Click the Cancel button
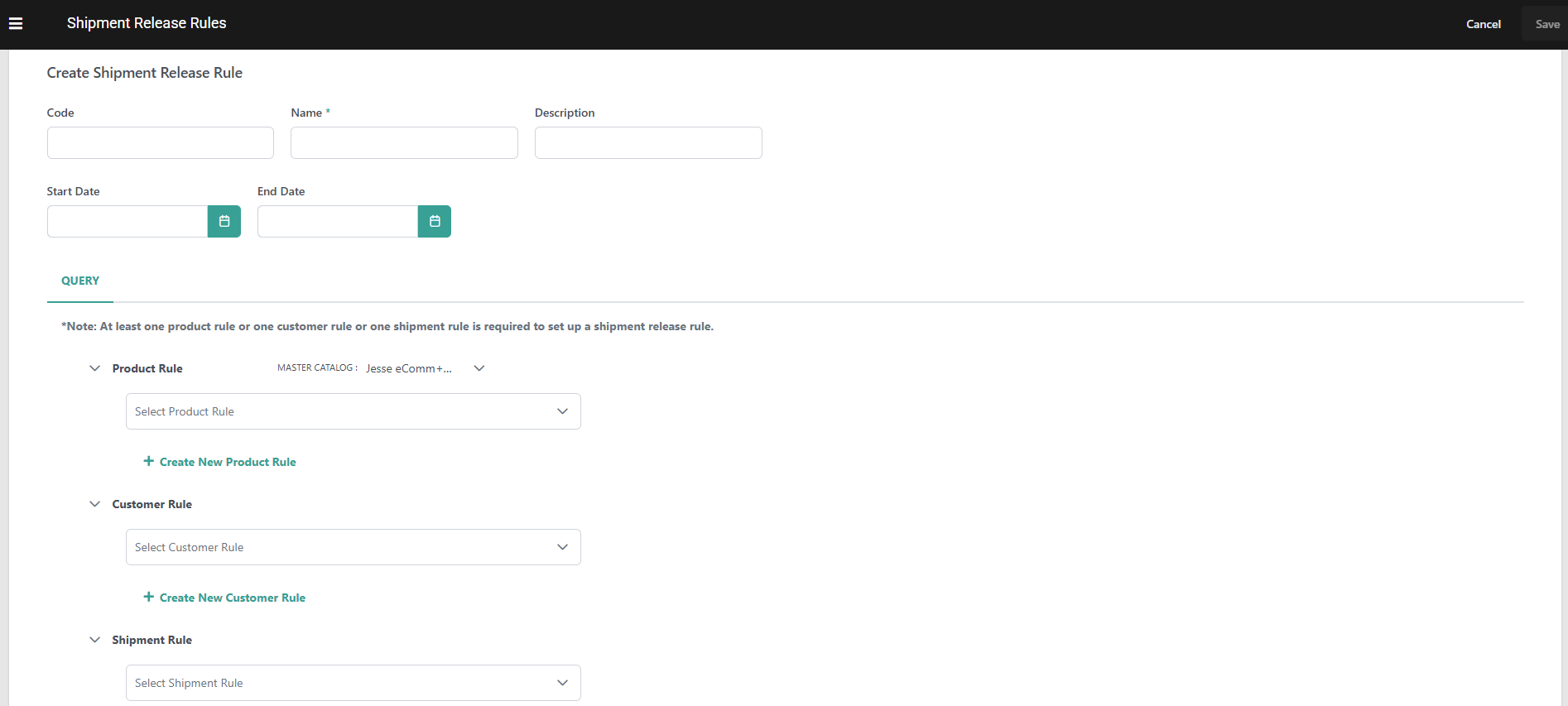This screenshot has height=706, width=1568. (x=1484, y=24)
